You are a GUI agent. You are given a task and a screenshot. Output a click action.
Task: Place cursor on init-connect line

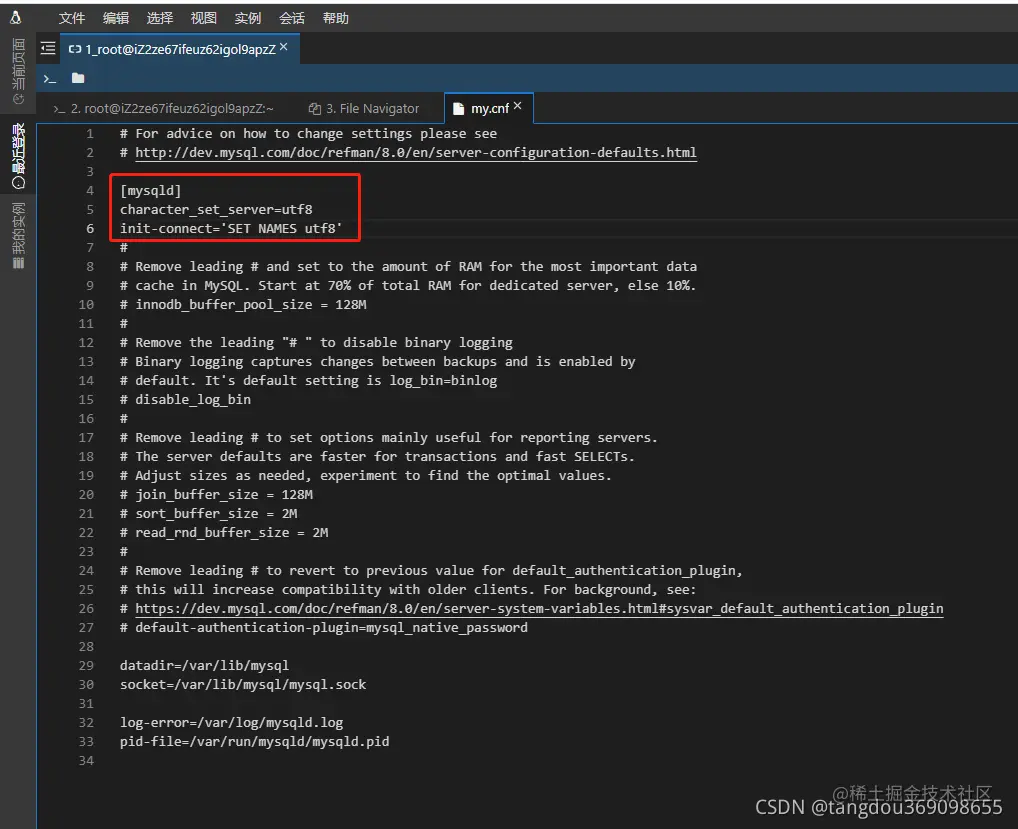coord(230,229)
